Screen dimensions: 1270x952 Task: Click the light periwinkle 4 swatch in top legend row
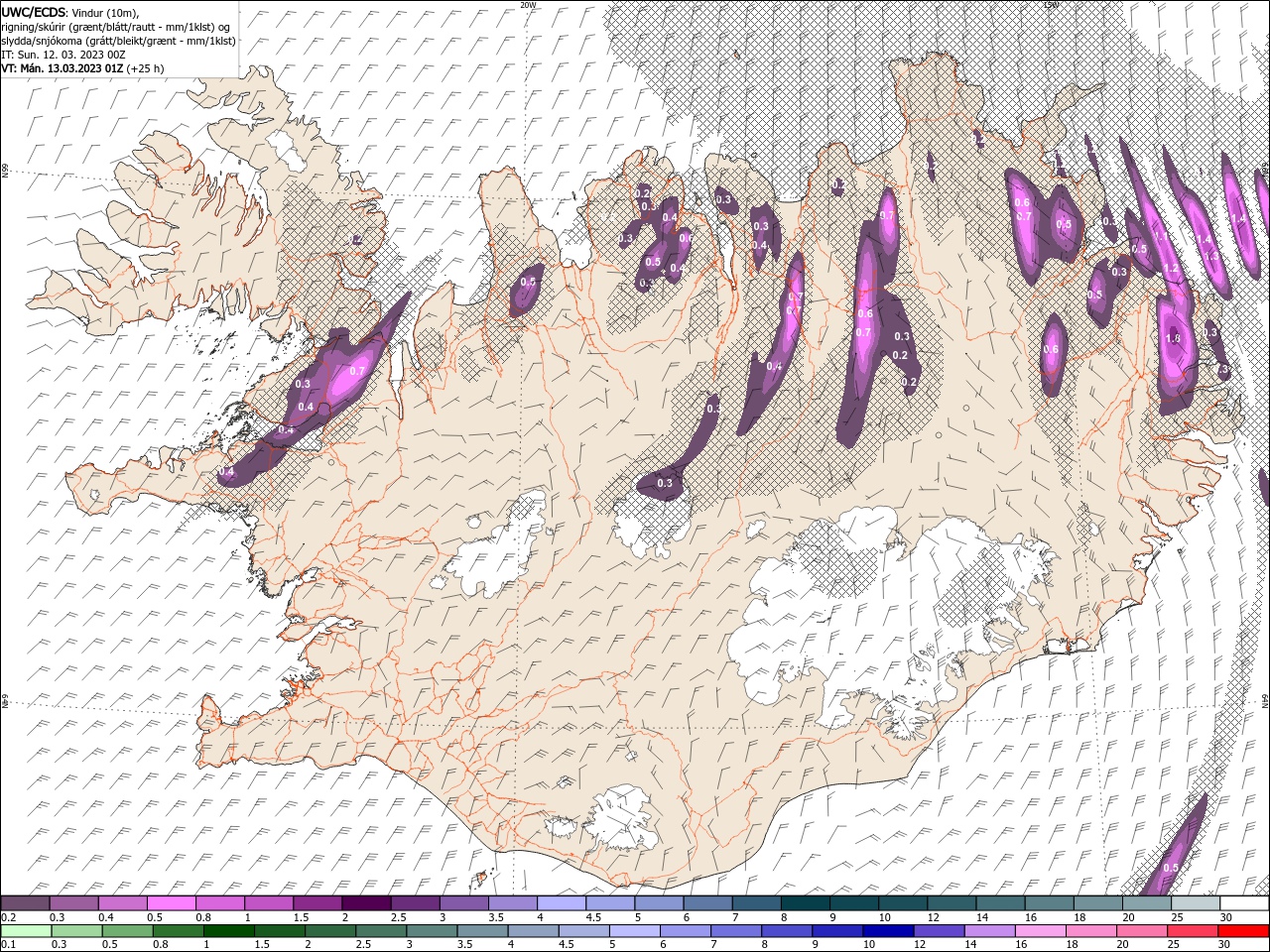coord(562,903)
